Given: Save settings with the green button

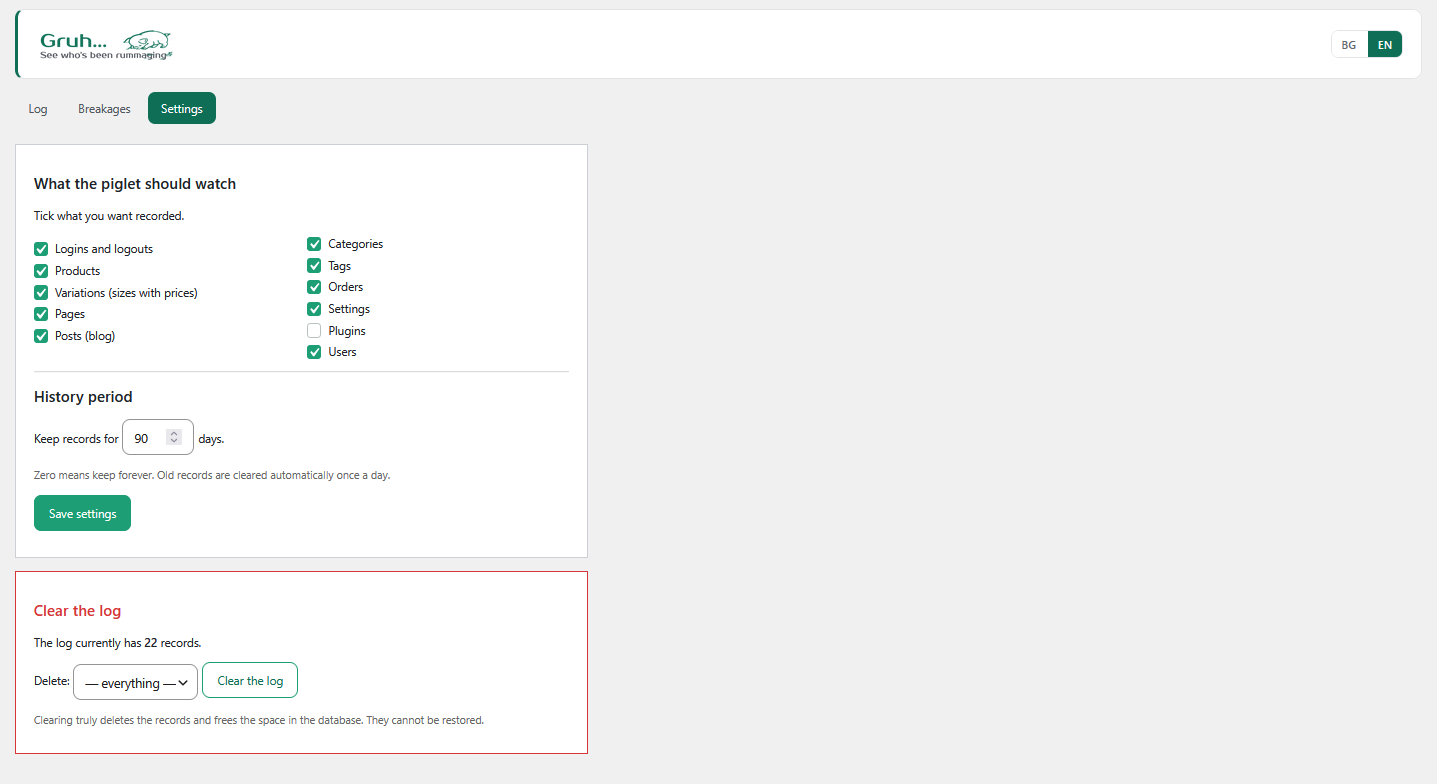Looking at the screenshot, I should point(82,514).
